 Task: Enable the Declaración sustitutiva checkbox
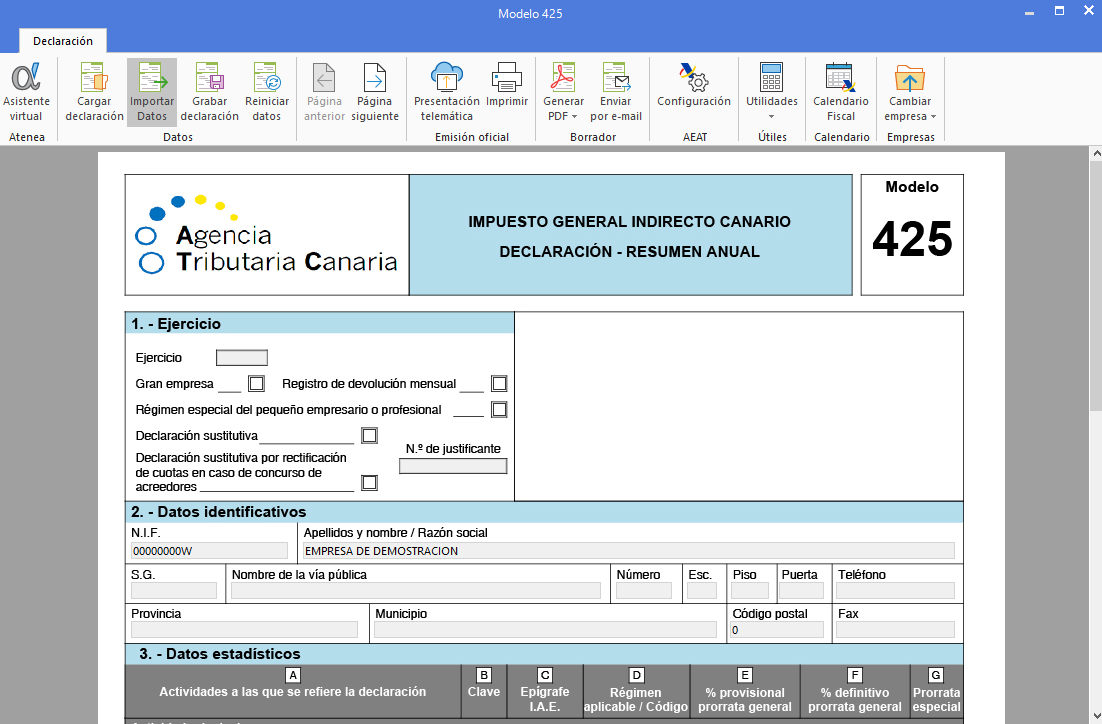[369, 435]
